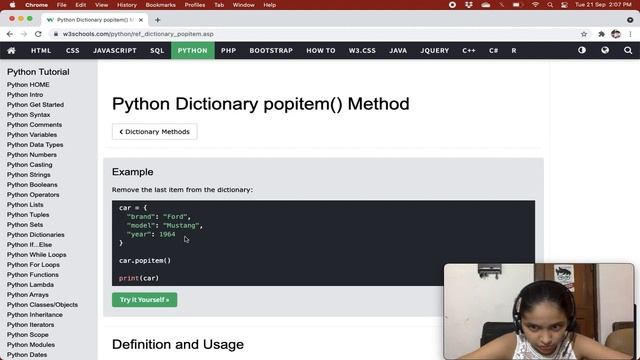Open Python Lambda sidebar link

coord(30,284)
